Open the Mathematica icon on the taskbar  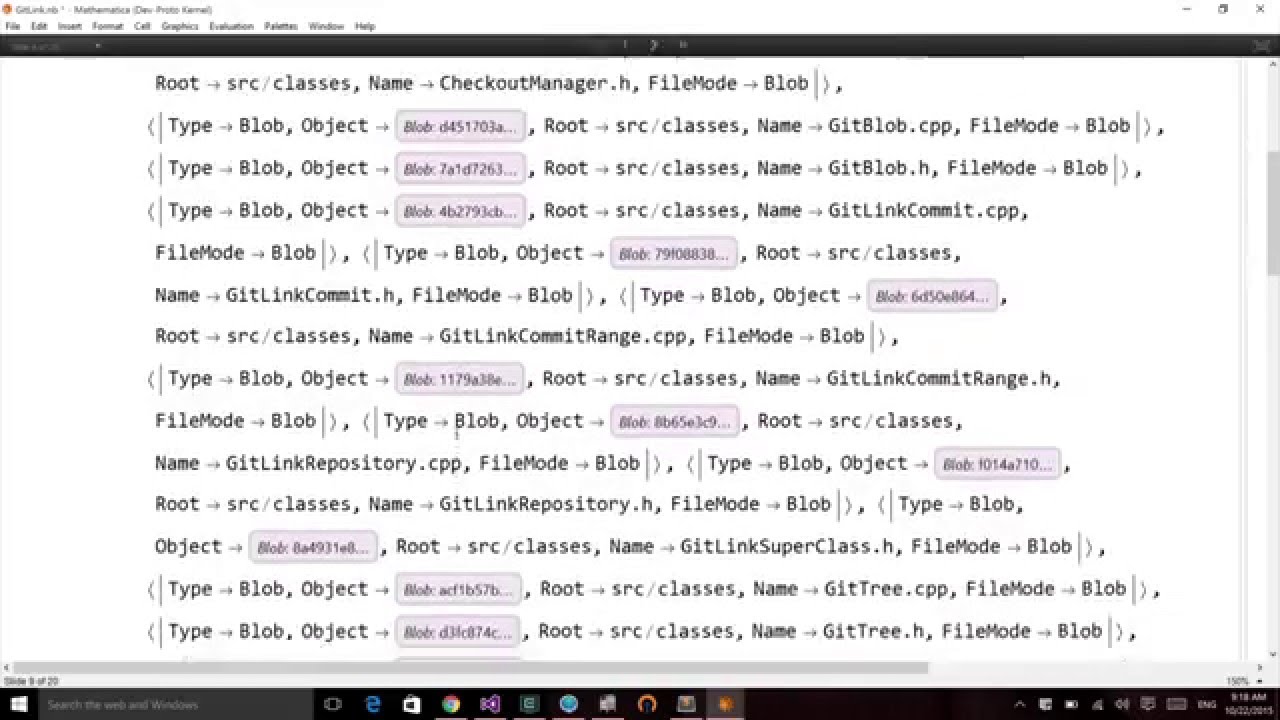[725, 704]
